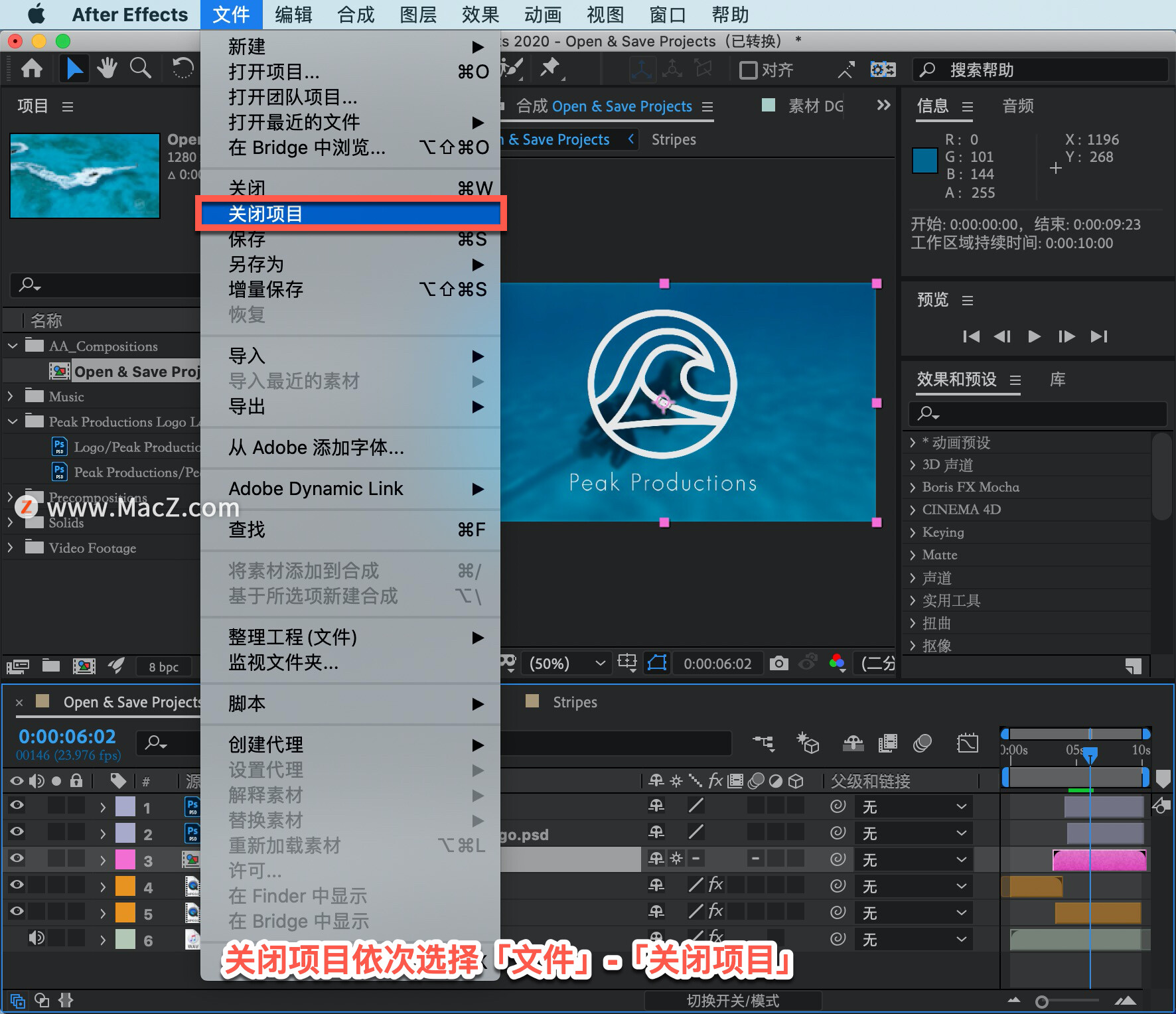Viewport: 1176px width, 1014px height.
Task: Open the graph editor icon
Action: click(x=968, y=743)
